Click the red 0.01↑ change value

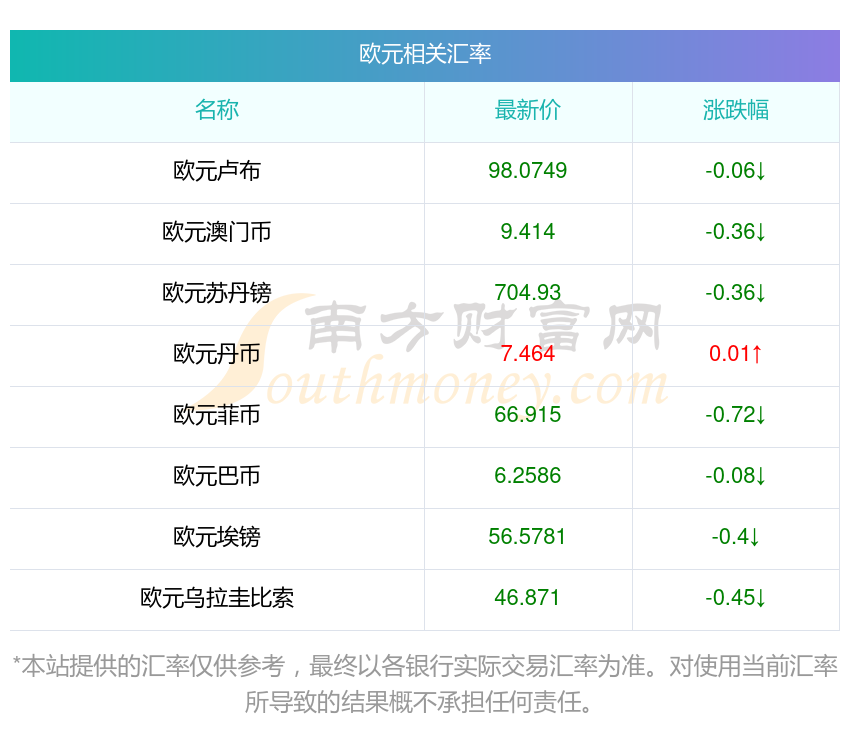coord(736,354)
